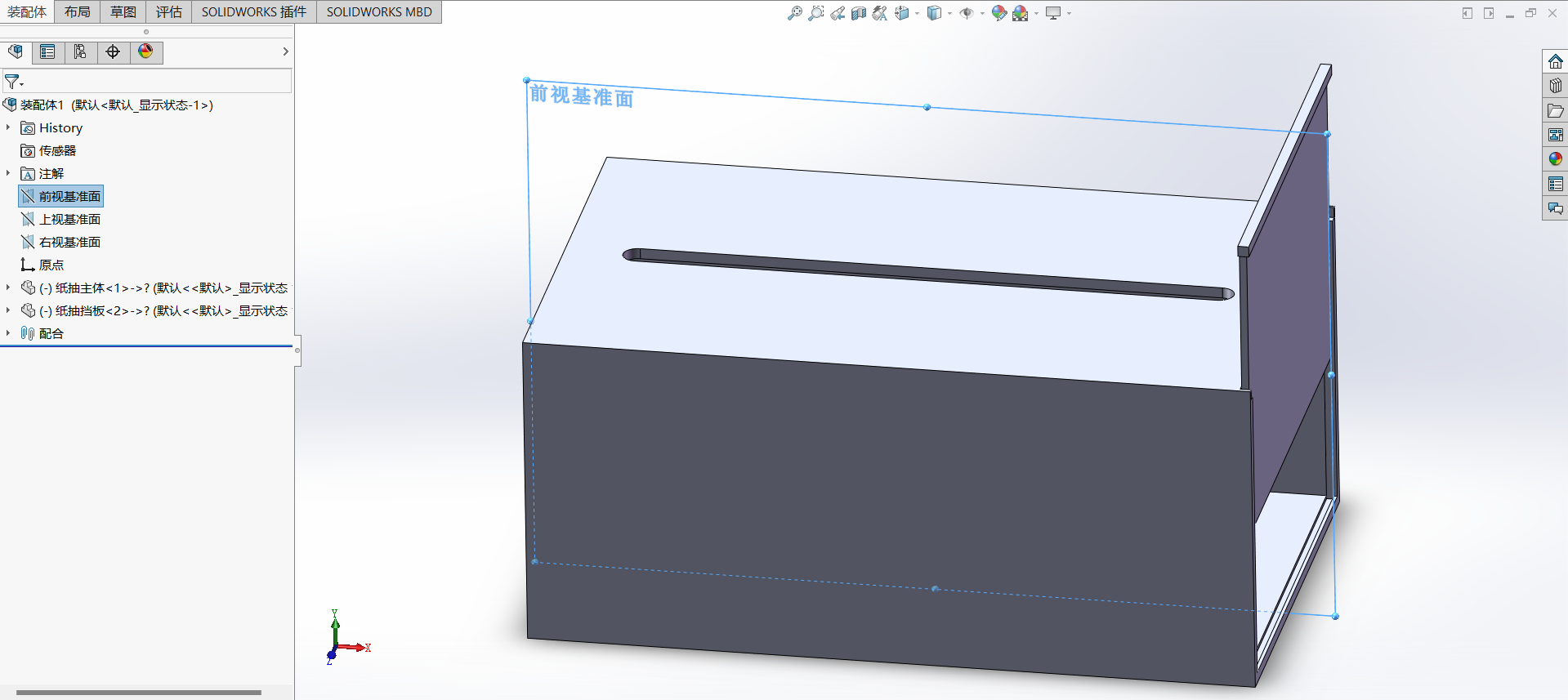This screenshot has height=700, width=1568.
Task: Open SOLIDWORKS Resources home in task pane
Action: click(1555, 61)
